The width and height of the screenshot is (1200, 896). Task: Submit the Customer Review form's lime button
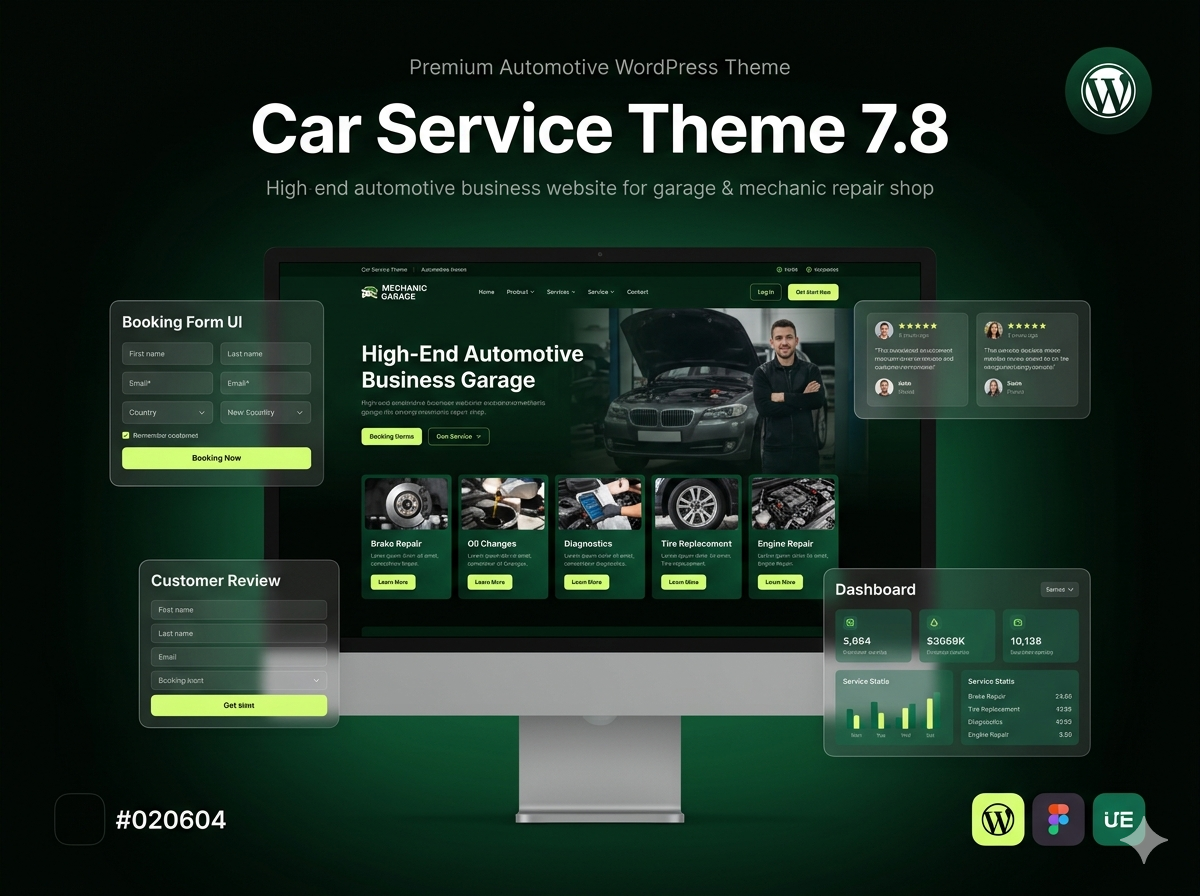pyautogui.click(x=239, y=705)
